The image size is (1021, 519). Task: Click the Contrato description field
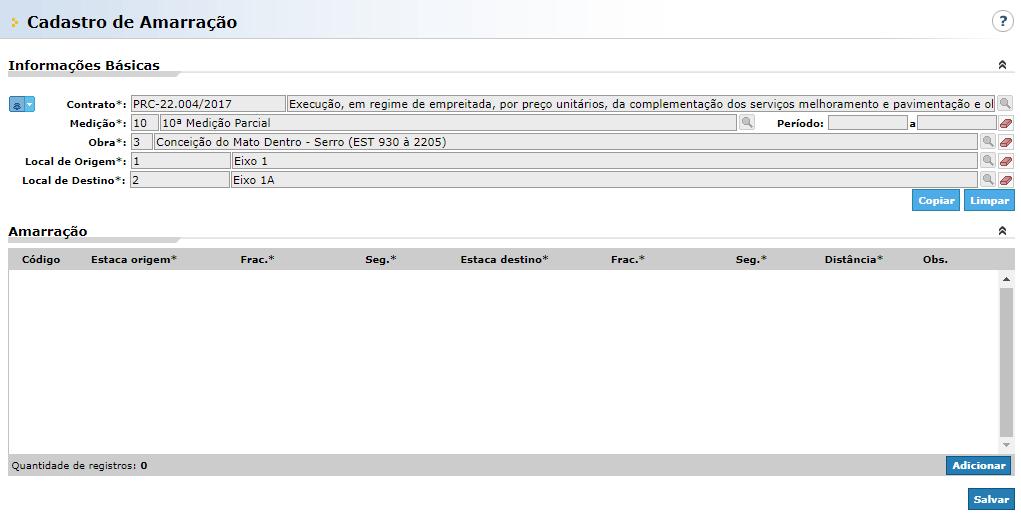pyautogui.click(x=641, y=104)
